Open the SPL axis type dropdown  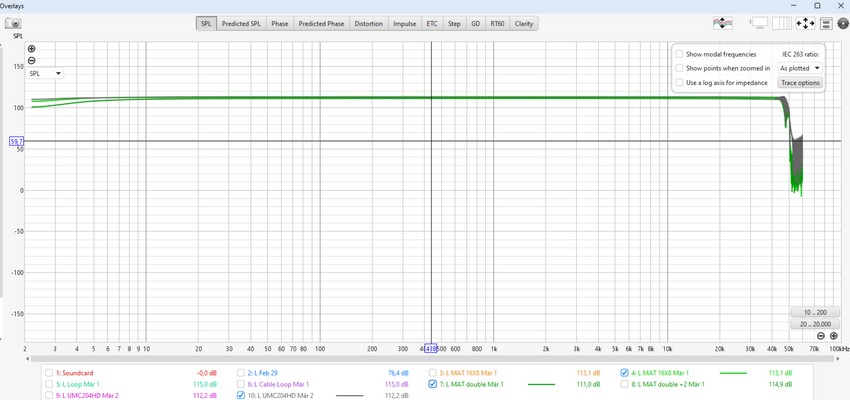click(x=44, y=73)
